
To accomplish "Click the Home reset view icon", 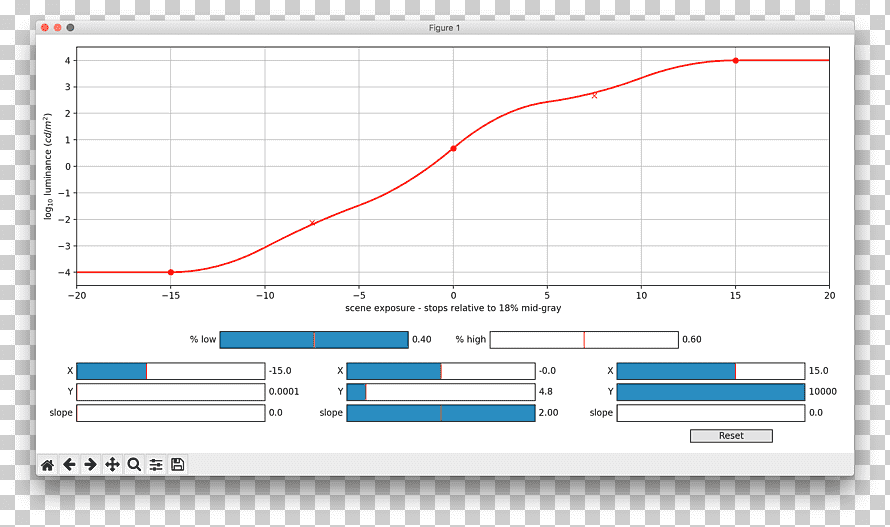I will tap(48, 465).
